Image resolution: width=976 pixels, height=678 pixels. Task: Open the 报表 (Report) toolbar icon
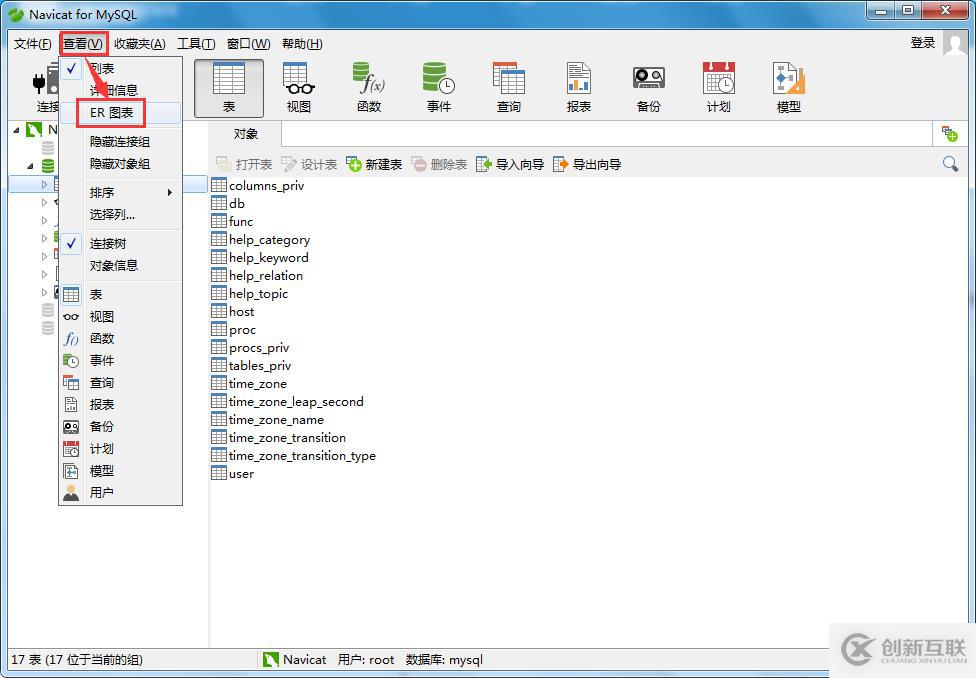tap(578, 88)
